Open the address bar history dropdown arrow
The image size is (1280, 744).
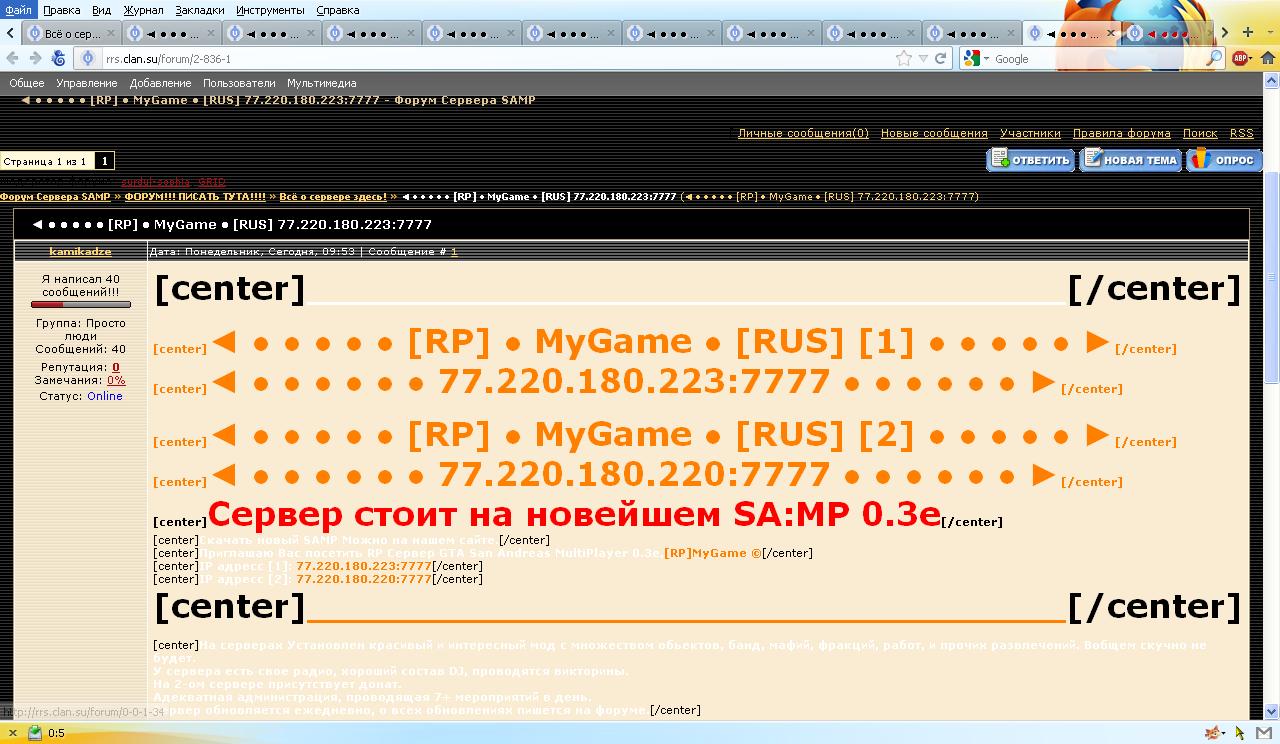pos(923,58)
